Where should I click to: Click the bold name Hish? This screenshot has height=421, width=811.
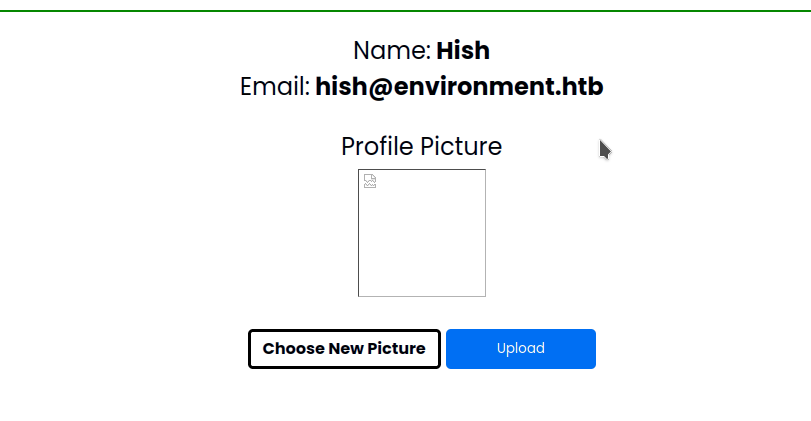463,50
